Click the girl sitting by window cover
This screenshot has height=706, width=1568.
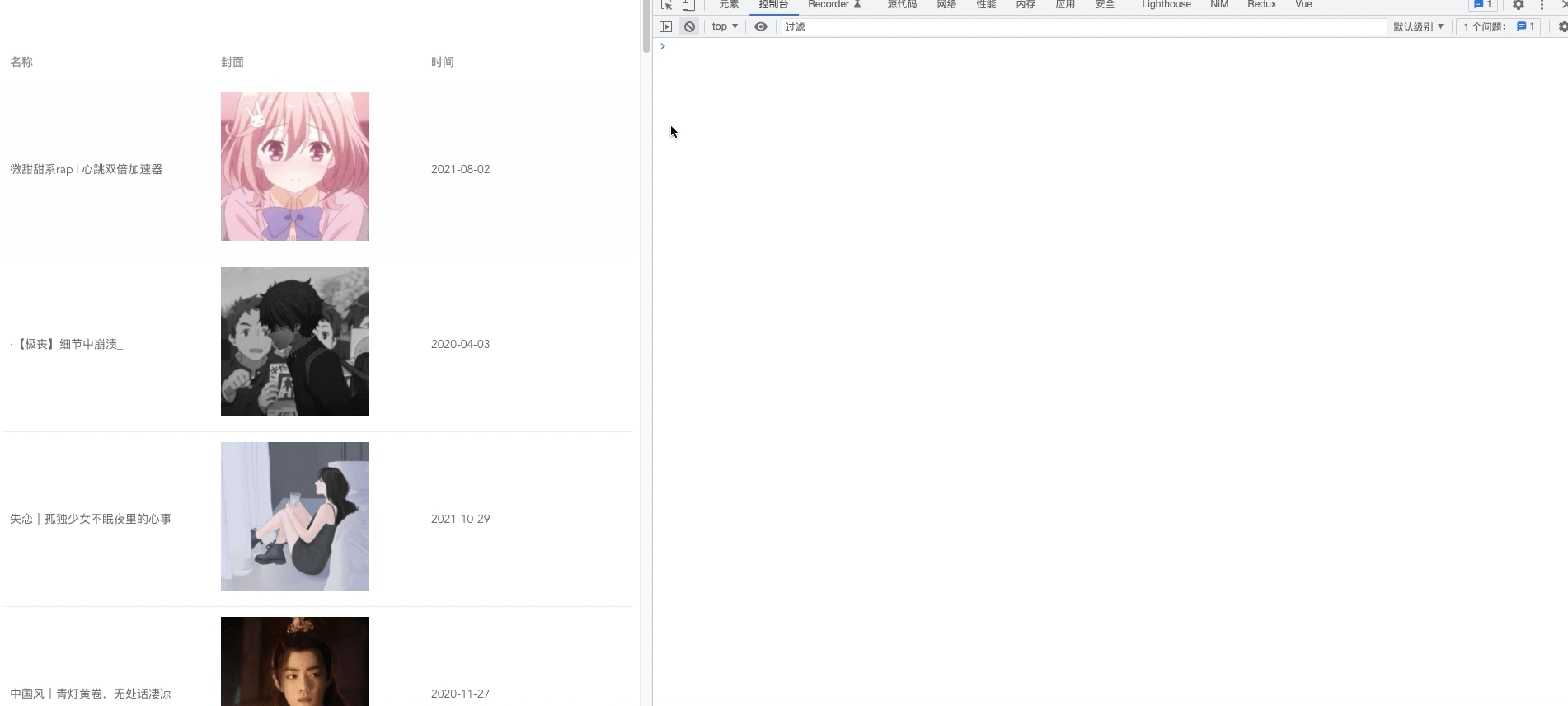pyautogui.click(x=295, y=516)
